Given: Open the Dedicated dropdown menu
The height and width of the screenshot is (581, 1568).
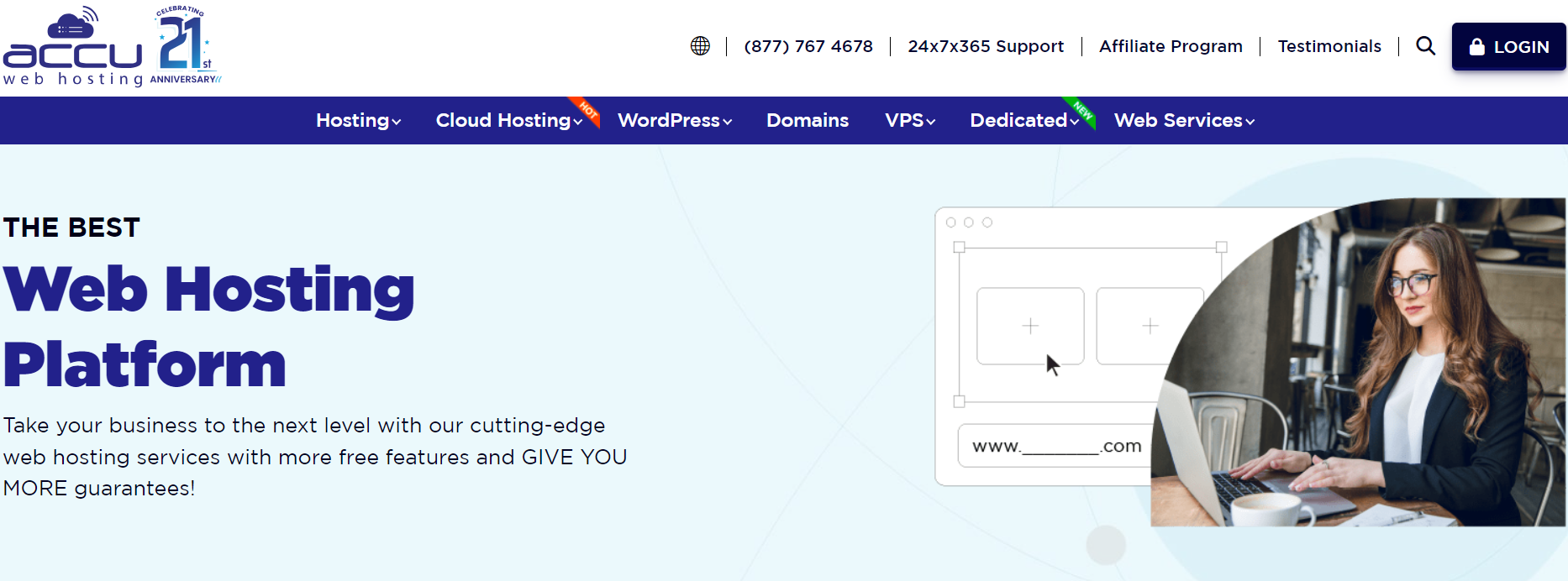Looking at the screenshot, I should [x=1023, y=121].
